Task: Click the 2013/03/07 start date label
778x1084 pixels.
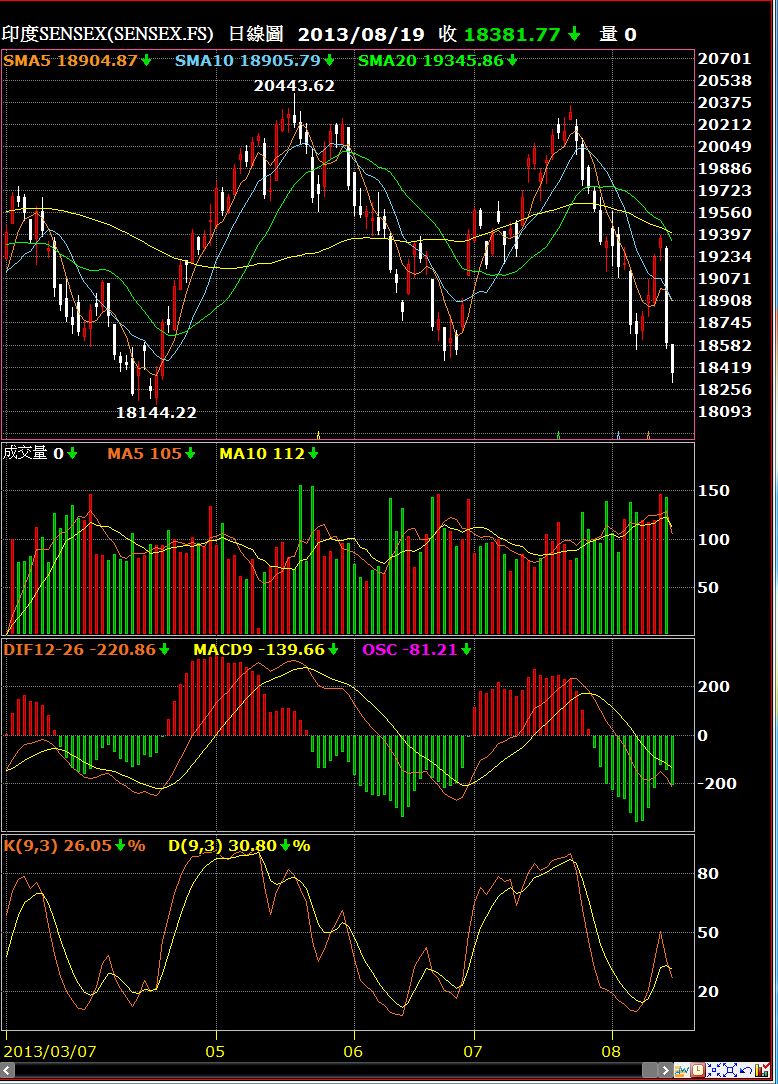Action: pos(50,1052)
